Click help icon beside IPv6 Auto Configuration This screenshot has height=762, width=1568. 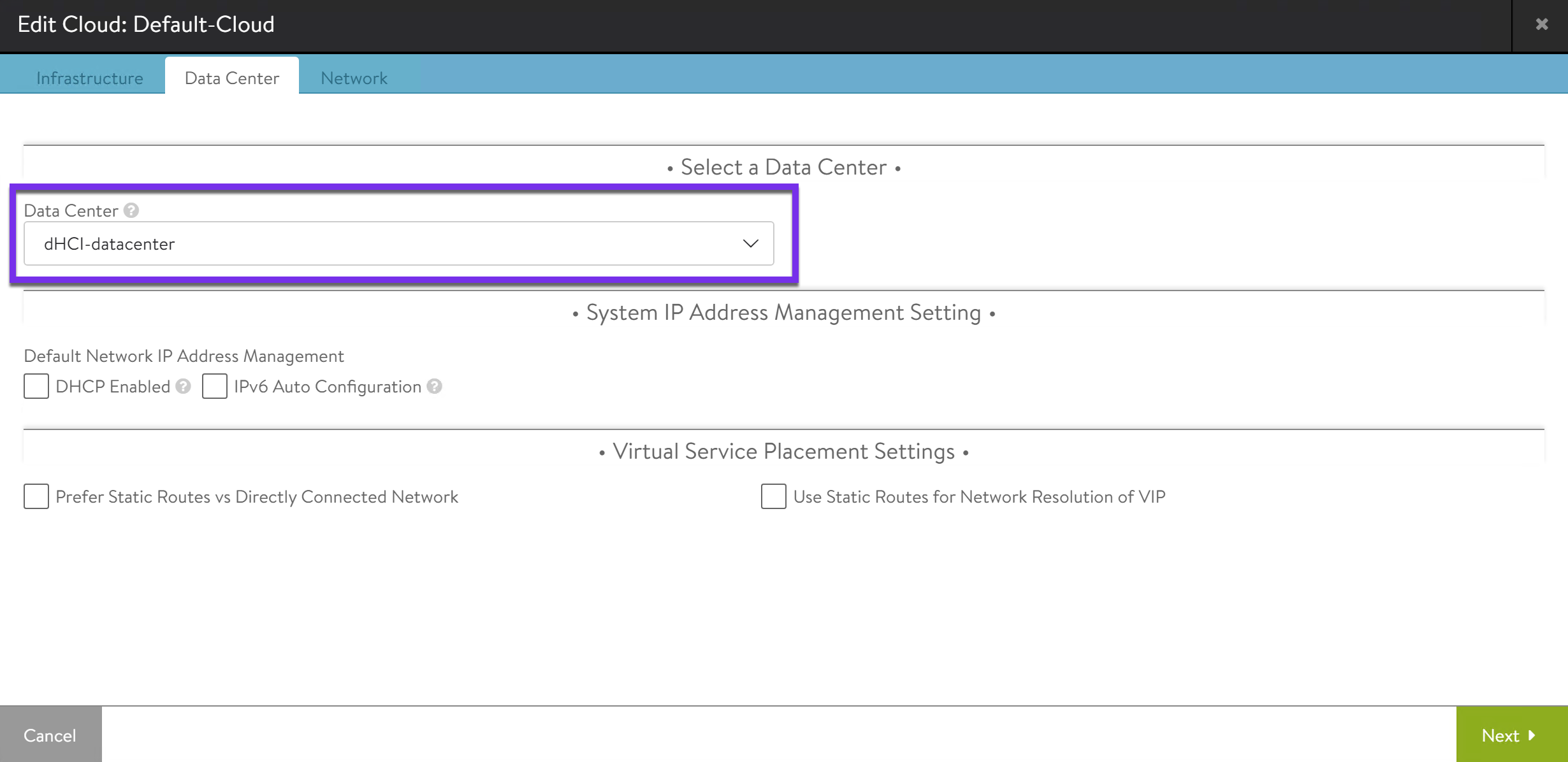pyautogui.click(x=435, y=387)
